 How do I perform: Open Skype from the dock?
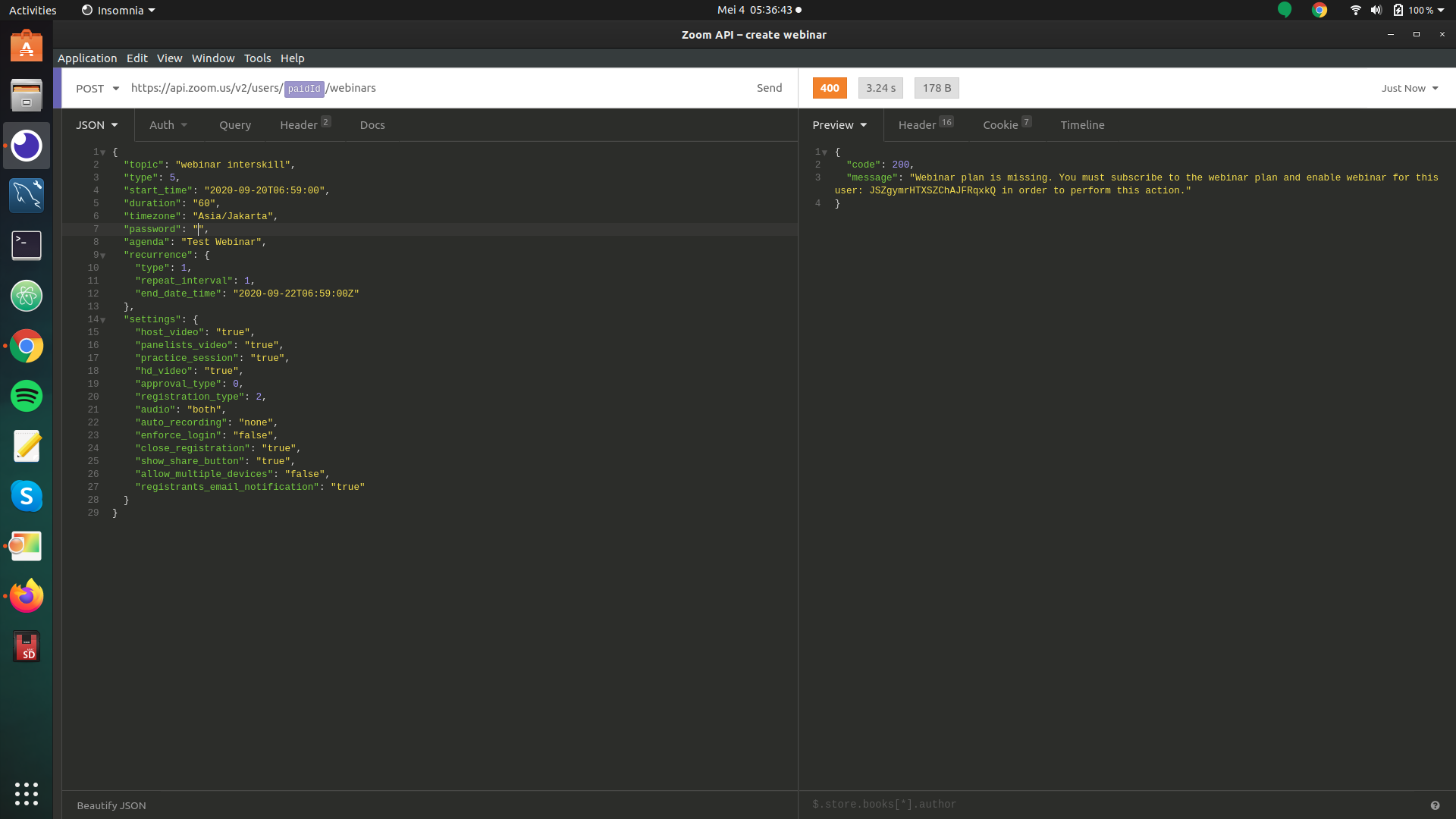coord(27,496)
